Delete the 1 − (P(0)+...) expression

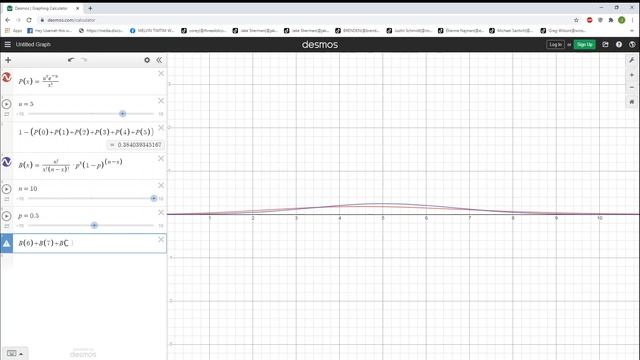(161, 128)
